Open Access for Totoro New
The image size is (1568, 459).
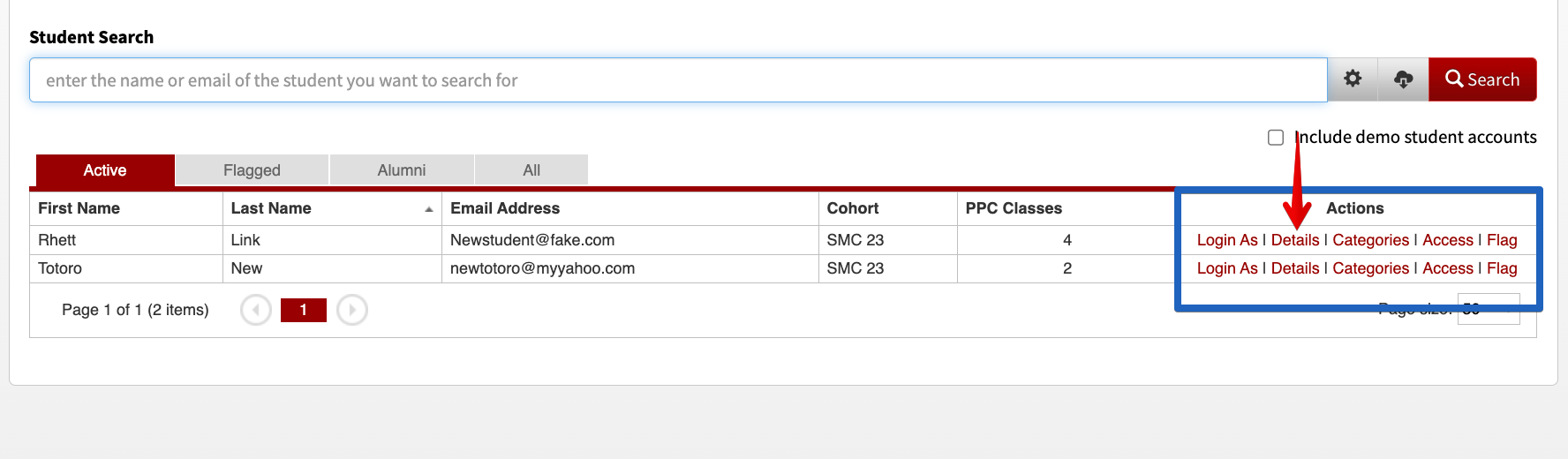tap(1448, 268)
